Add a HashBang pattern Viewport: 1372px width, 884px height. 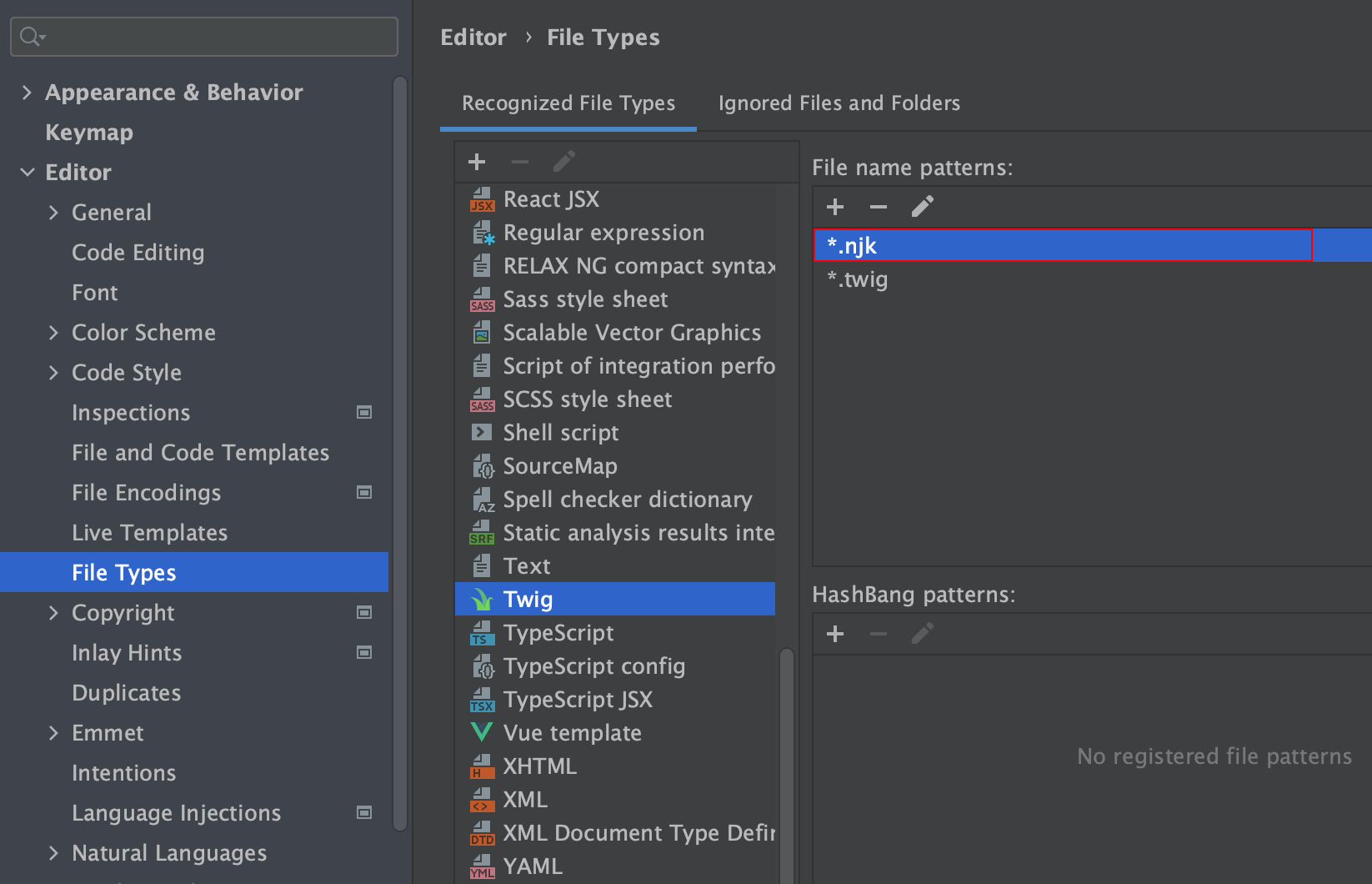click(835, 634)
